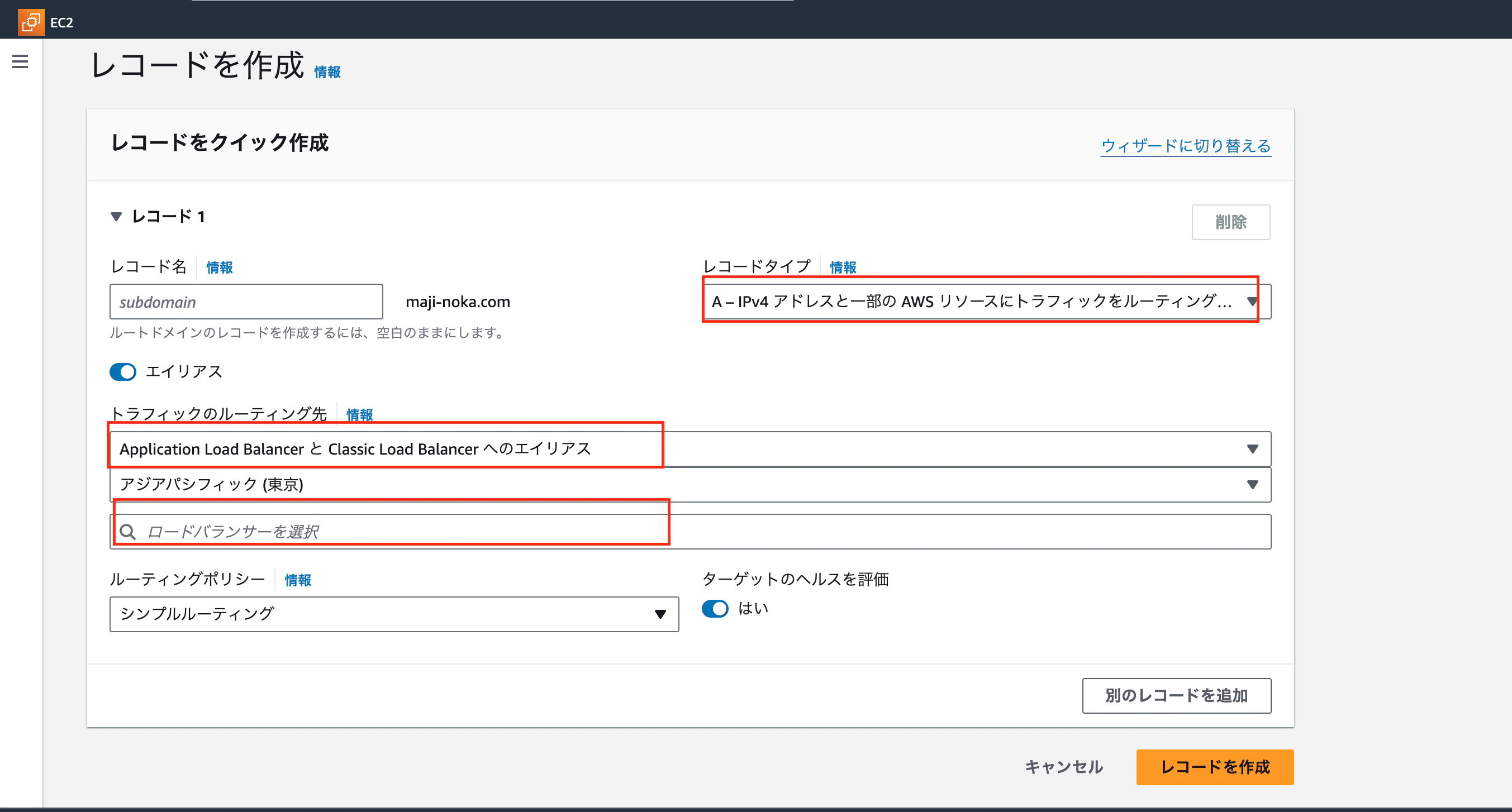1512x812 pixels.
Task: Click the レコードをクイック作成 heading
Action: tap(220, 142)
